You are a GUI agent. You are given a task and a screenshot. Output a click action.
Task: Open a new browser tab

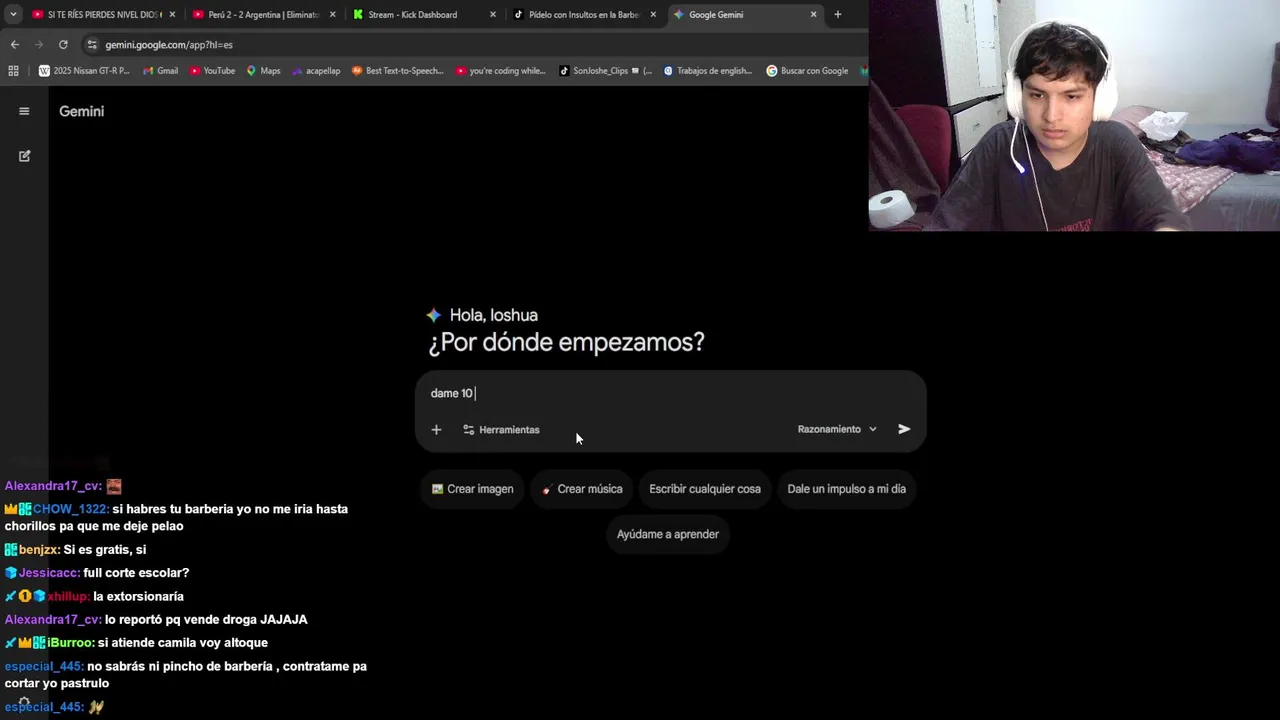coord(837,15)
